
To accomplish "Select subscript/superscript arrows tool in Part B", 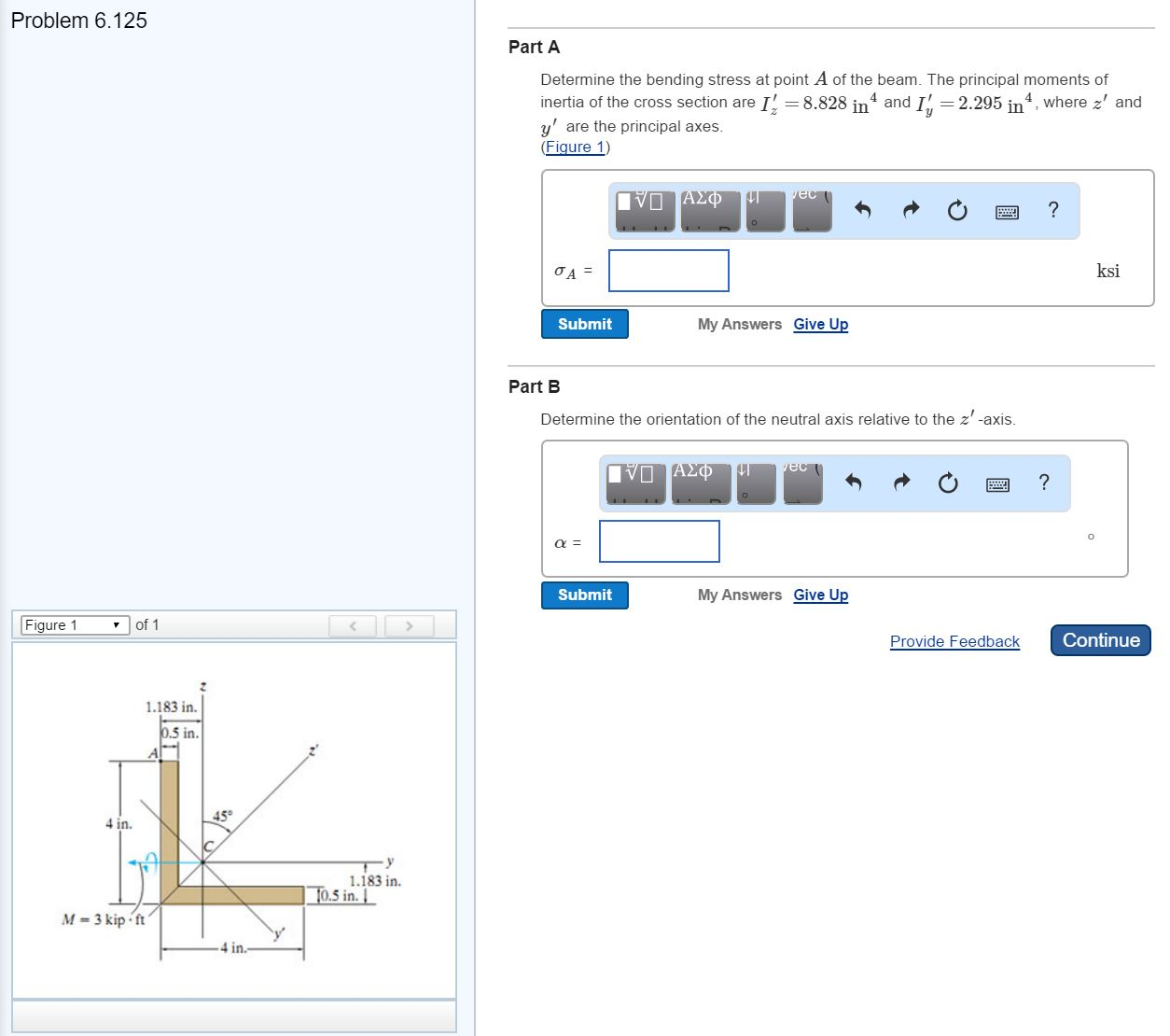I will pos(756,483).
